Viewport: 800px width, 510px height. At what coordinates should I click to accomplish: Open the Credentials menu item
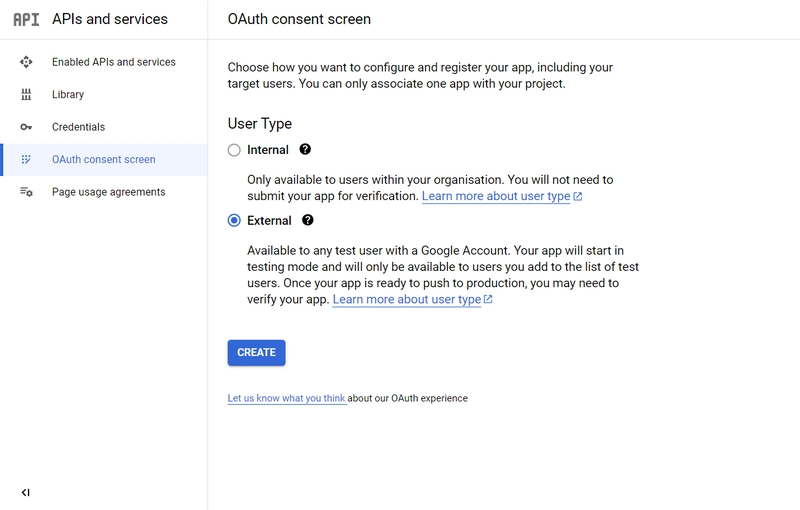(x=104, y=127)
